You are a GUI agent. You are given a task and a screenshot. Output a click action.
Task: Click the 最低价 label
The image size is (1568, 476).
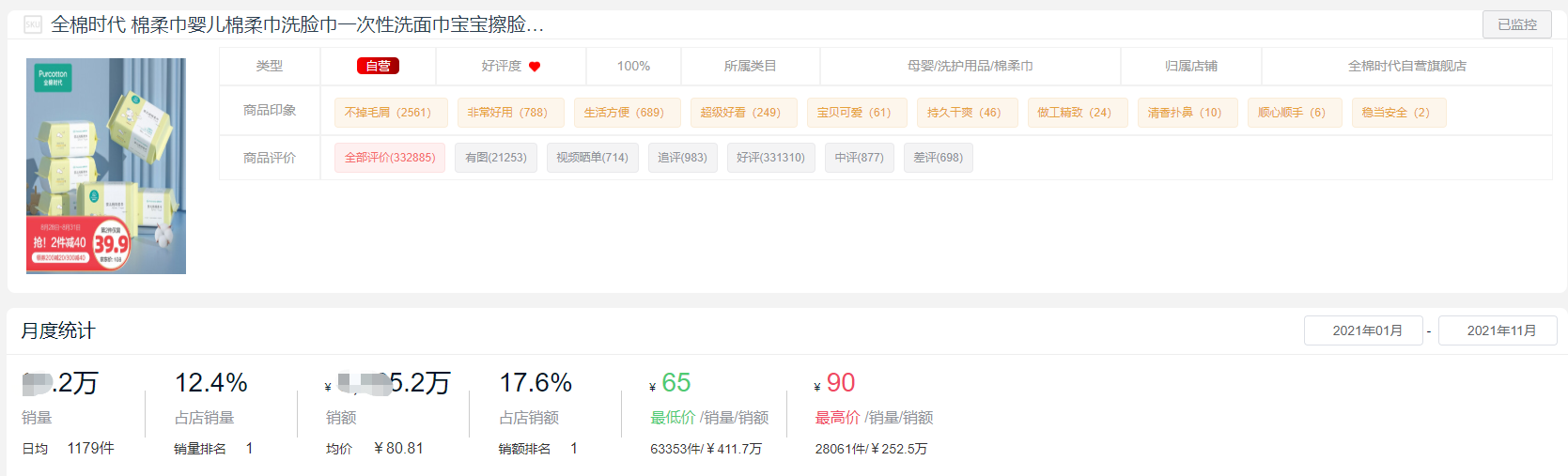[x=674, y=418]
